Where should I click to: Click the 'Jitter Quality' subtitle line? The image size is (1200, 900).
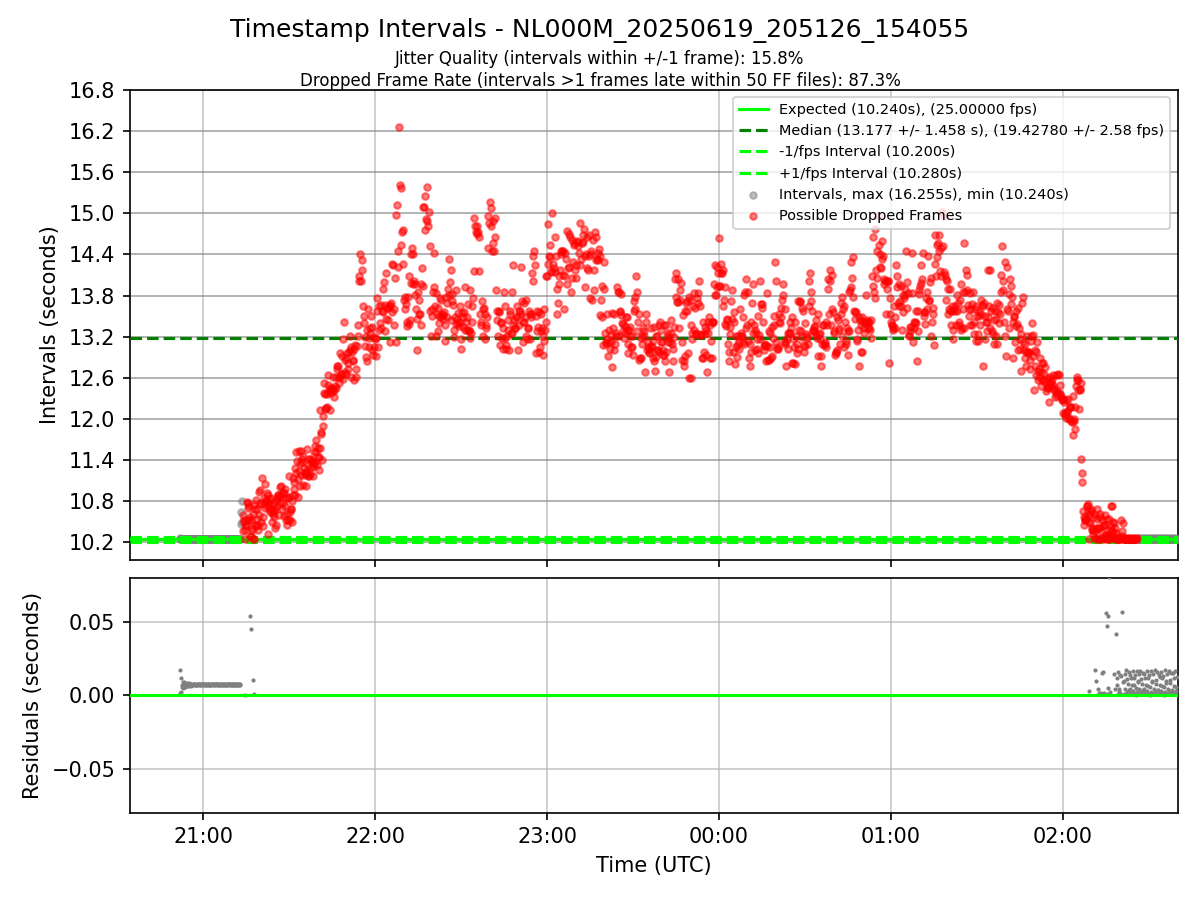[599, 58]
